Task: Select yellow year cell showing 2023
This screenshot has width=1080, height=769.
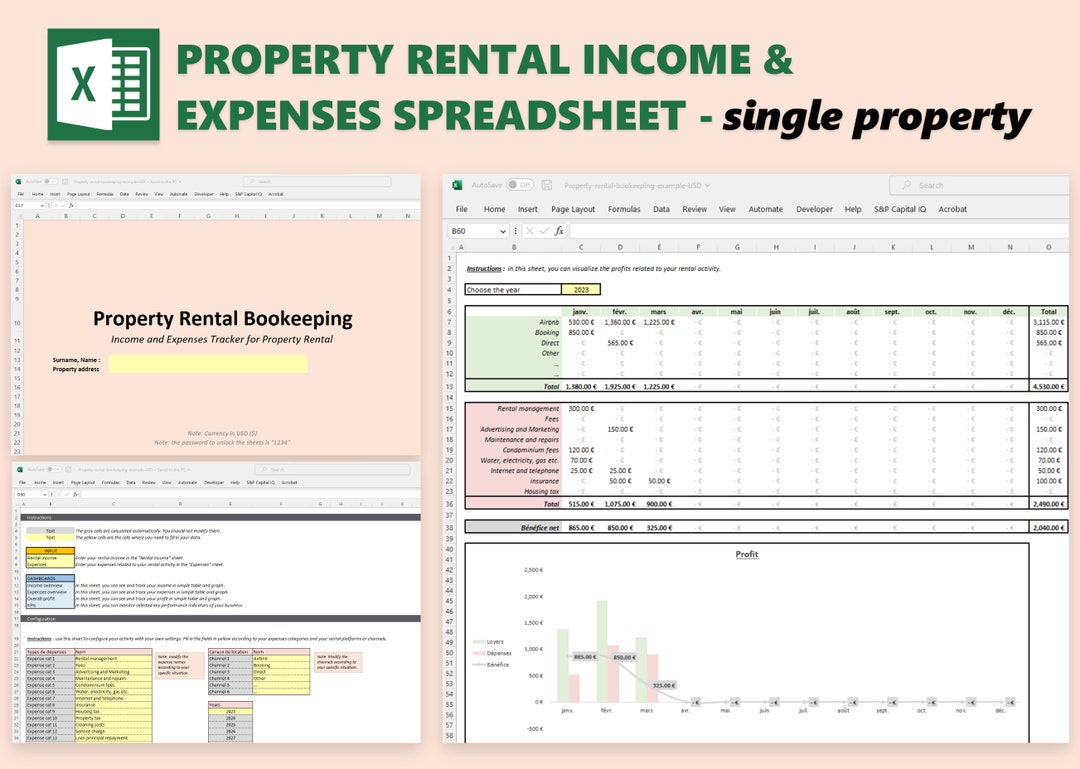Action: tap(581, 289)
